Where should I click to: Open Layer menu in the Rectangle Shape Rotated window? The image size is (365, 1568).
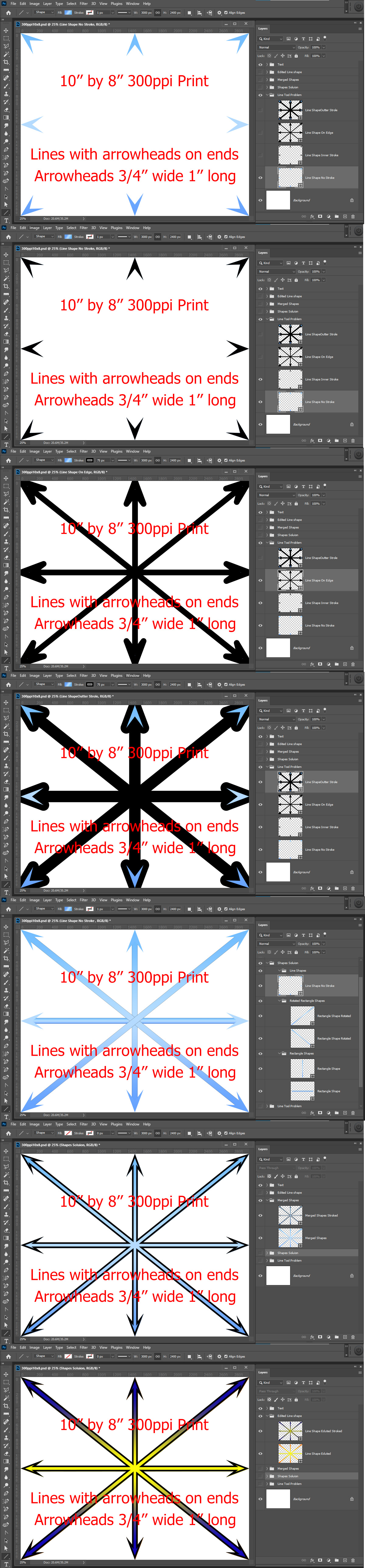coord(47,900)
